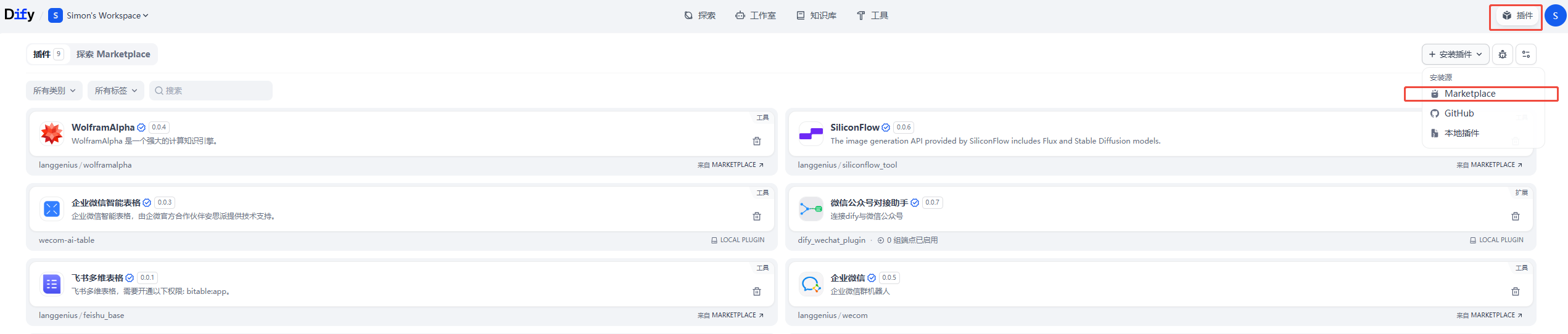Open the user avatar S account menu
Image resolution: width=1568 pixels, height=334 pixels.
coord(1555,16)
